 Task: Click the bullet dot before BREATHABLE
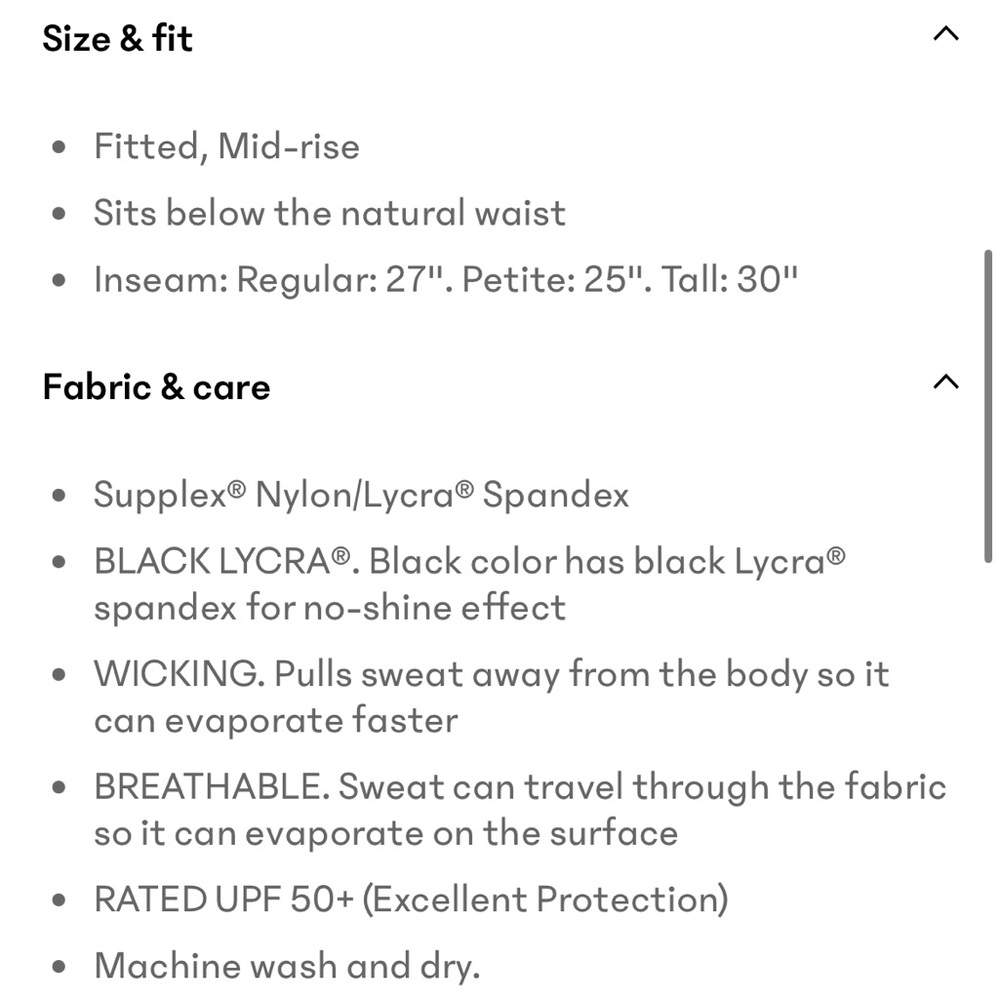tap(60, 786)
